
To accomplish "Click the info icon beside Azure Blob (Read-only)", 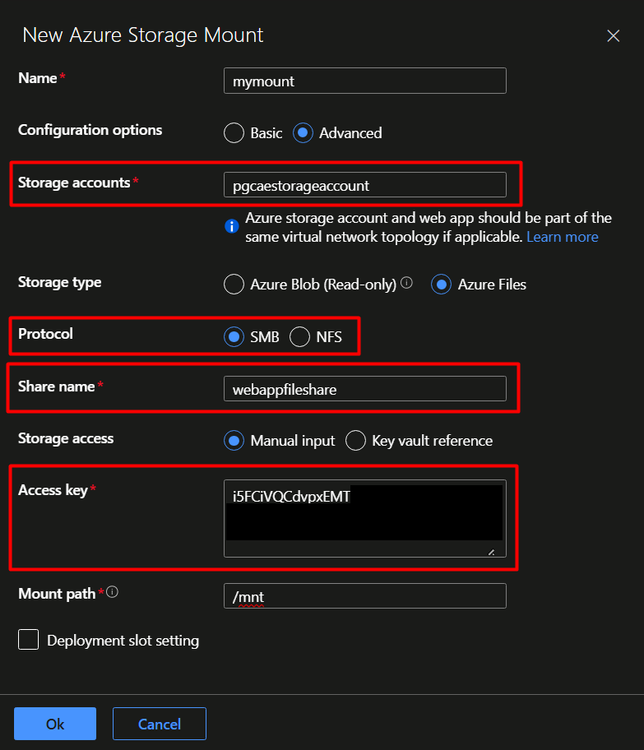I will point(407,284).
